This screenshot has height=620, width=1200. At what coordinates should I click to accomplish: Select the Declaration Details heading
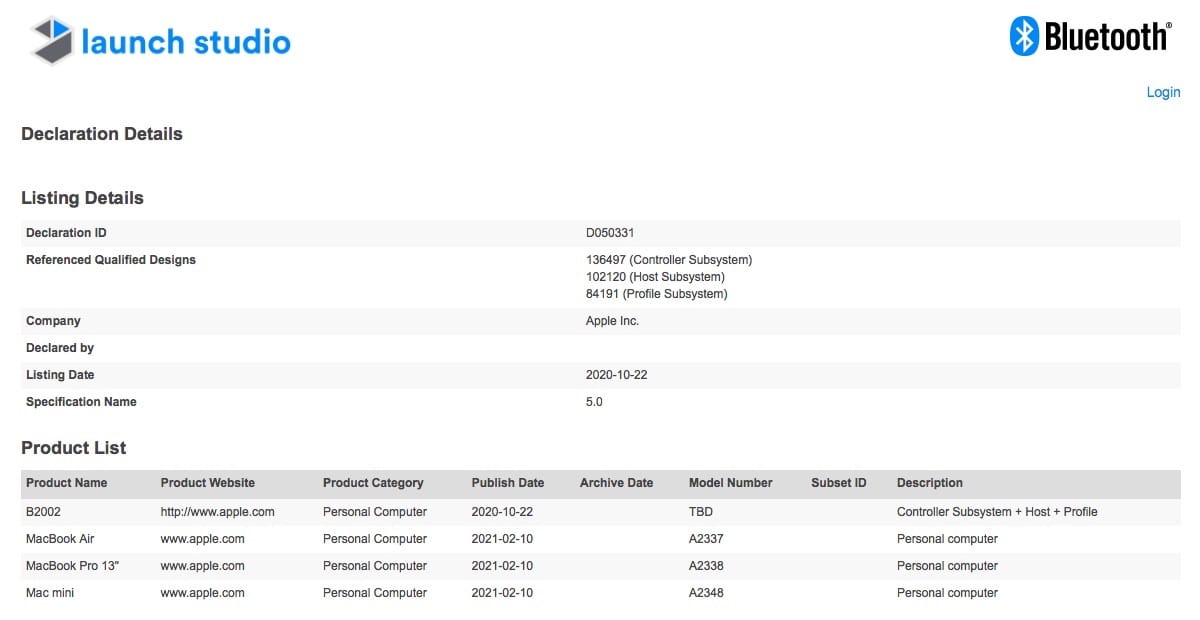click(x=102, y=134)
